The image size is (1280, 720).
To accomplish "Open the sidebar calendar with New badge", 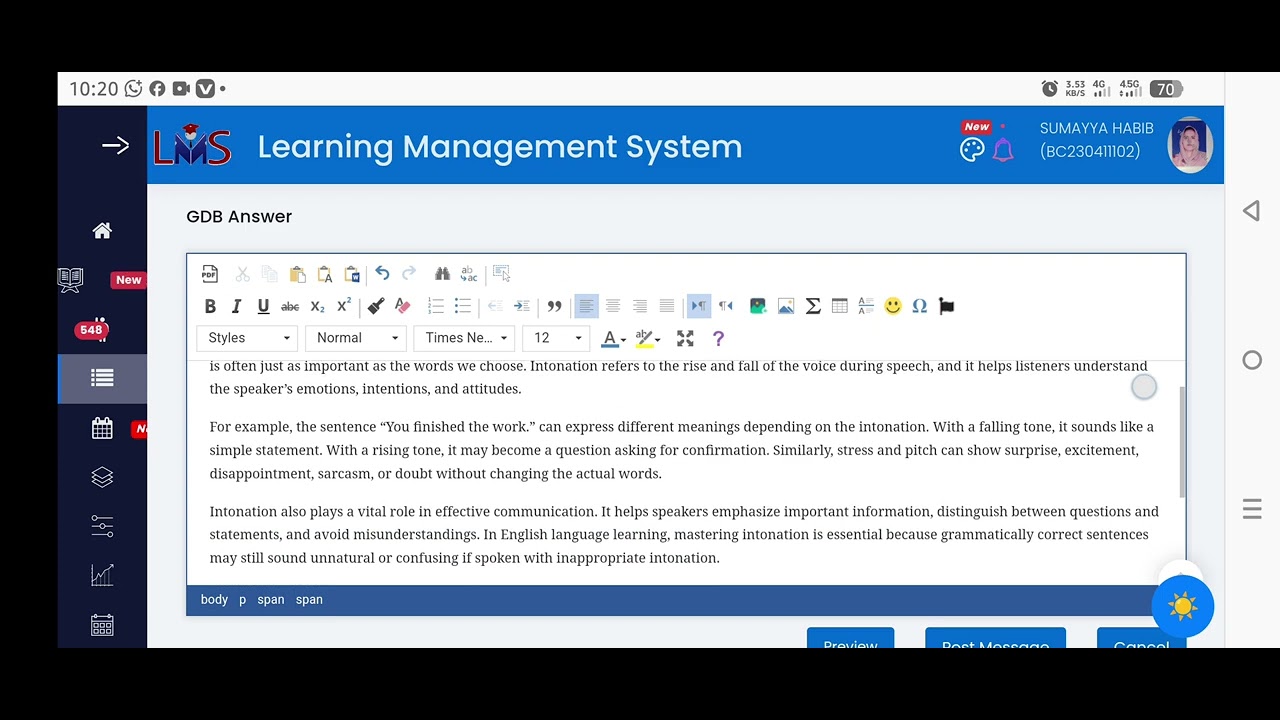I will click(x=102, y=429).
